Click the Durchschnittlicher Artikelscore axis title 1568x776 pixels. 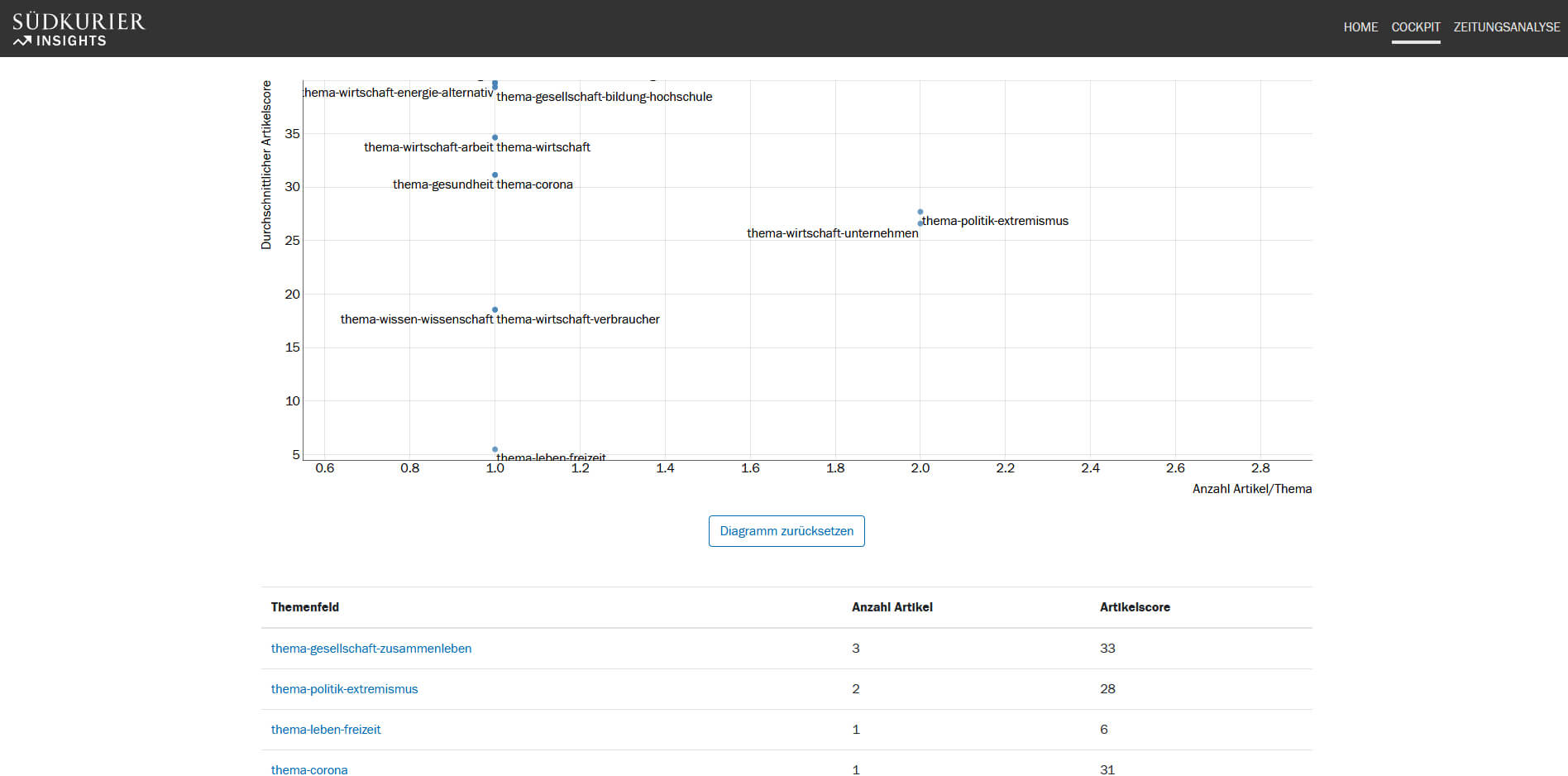pos(266,165)
